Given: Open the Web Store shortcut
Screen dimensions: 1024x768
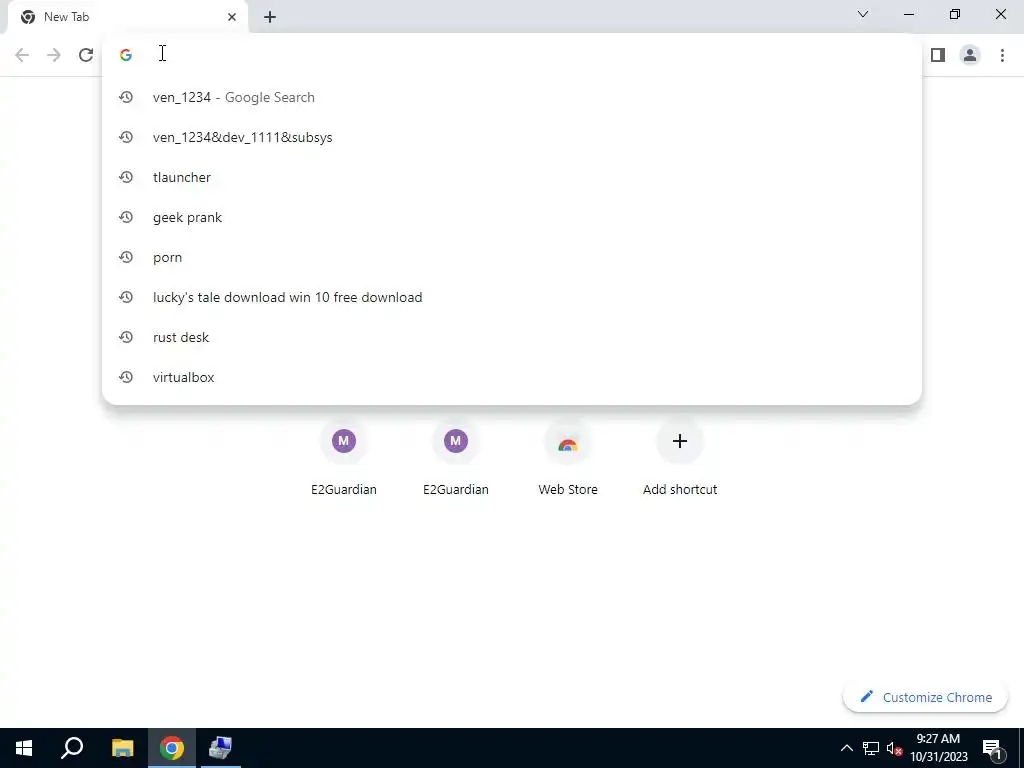Looking at the screenshot, I should [568, 456].
